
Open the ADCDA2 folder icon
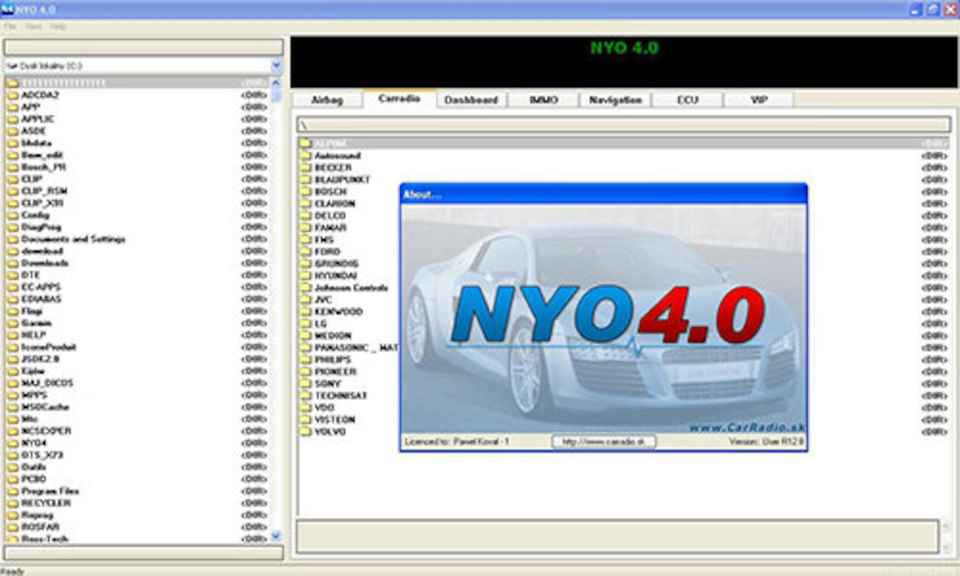click(12, 95)
